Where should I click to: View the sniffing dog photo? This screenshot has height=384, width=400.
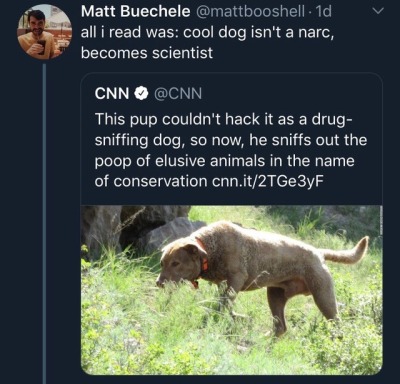tap(232, 290)
